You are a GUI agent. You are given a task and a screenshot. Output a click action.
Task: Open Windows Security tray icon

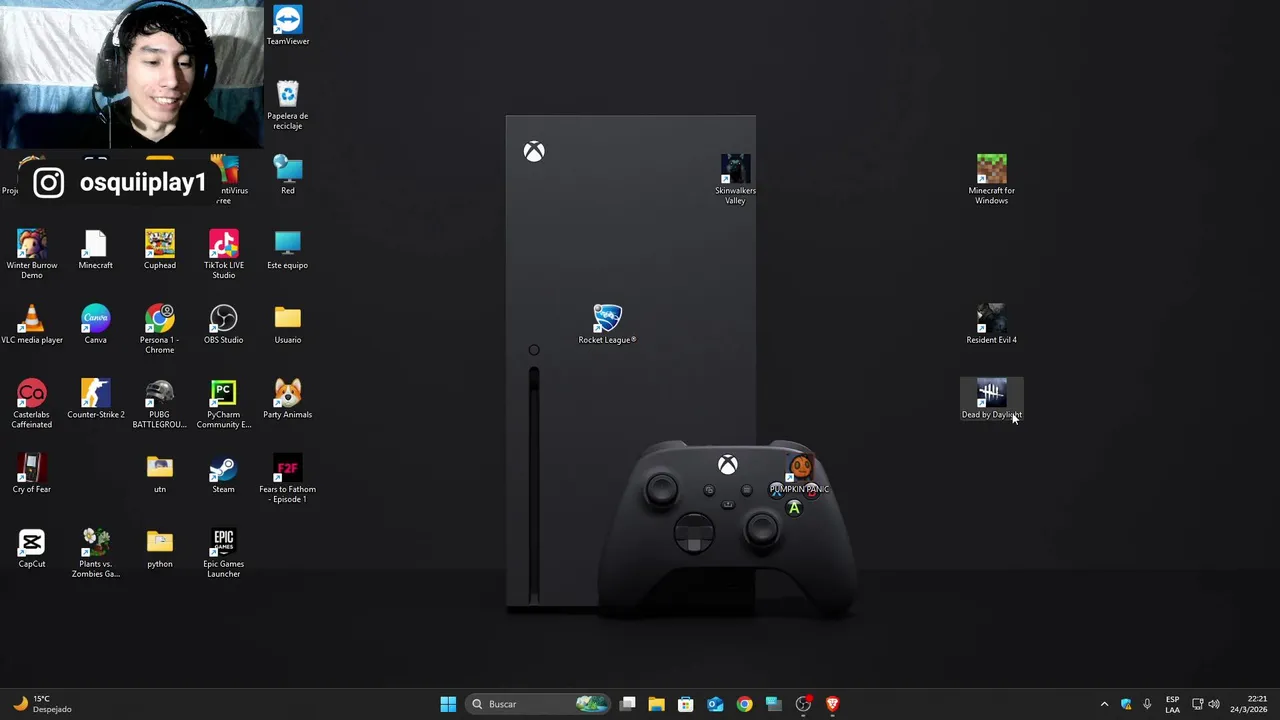pos(1126,704)
